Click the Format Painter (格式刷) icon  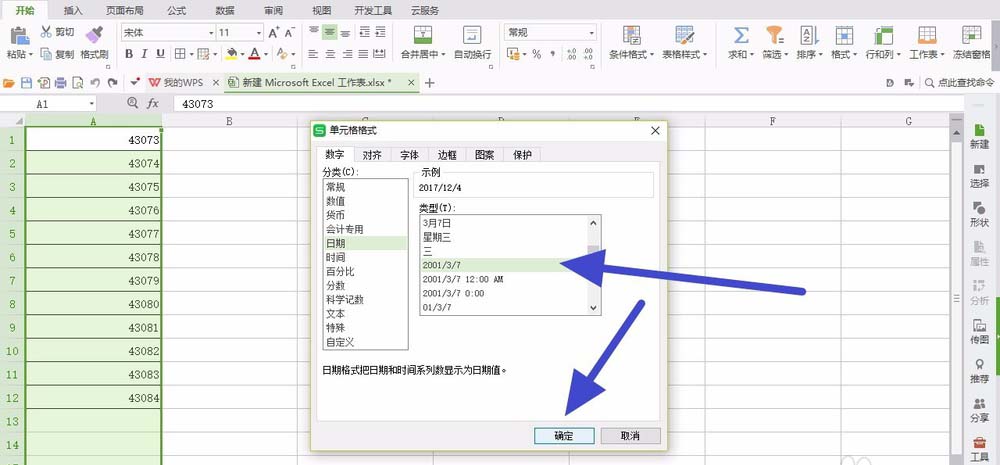94,35
